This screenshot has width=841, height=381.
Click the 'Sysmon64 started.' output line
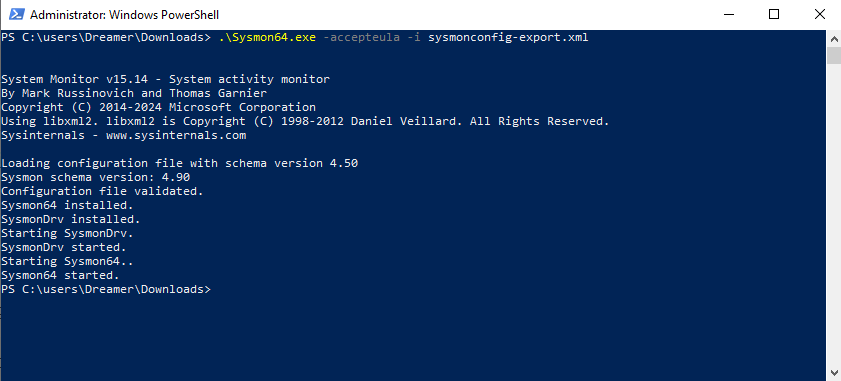tap(60, 275)
